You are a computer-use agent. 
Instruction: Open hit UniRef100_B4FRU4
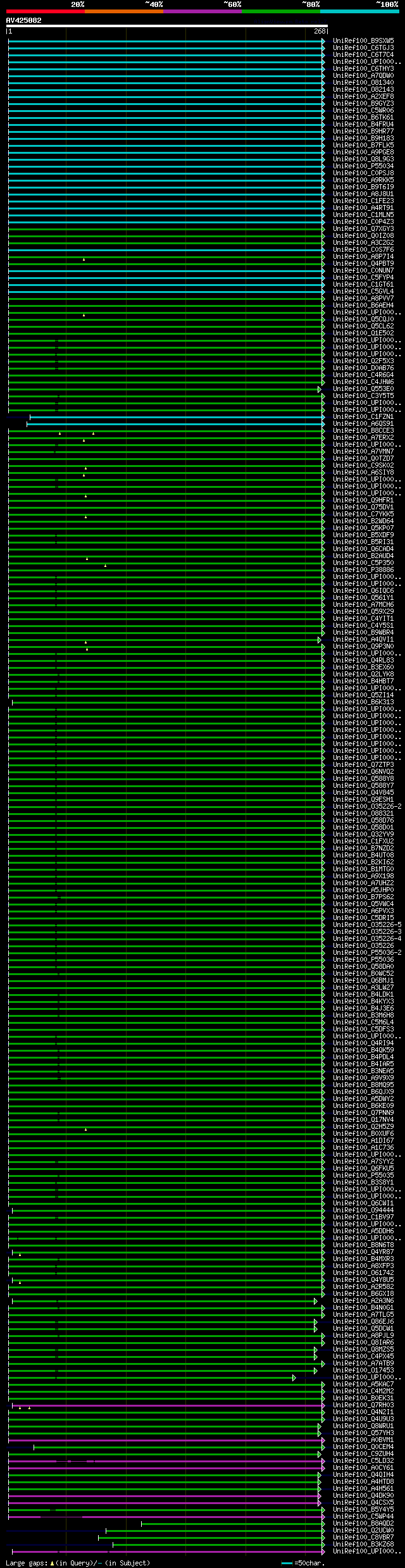[363, 125]
